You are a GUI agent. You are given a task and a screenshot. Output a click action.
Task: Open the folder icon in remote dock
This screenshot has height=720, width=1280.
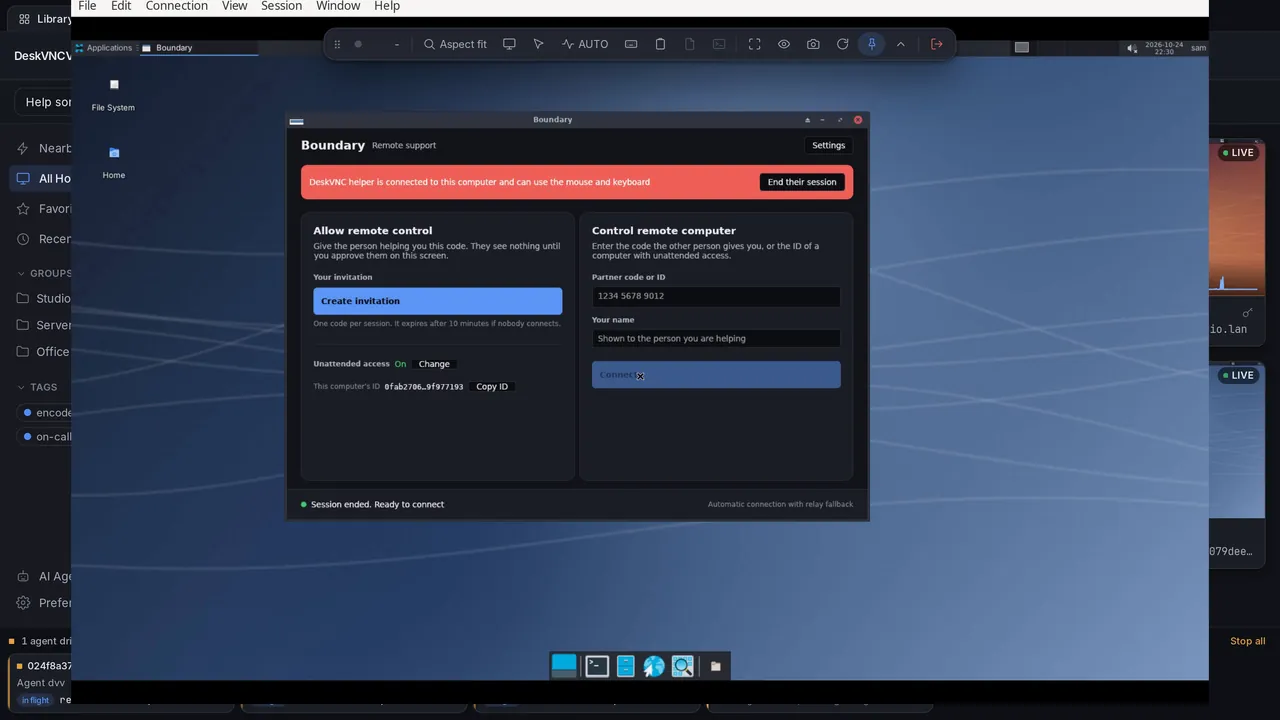(715, 666)
